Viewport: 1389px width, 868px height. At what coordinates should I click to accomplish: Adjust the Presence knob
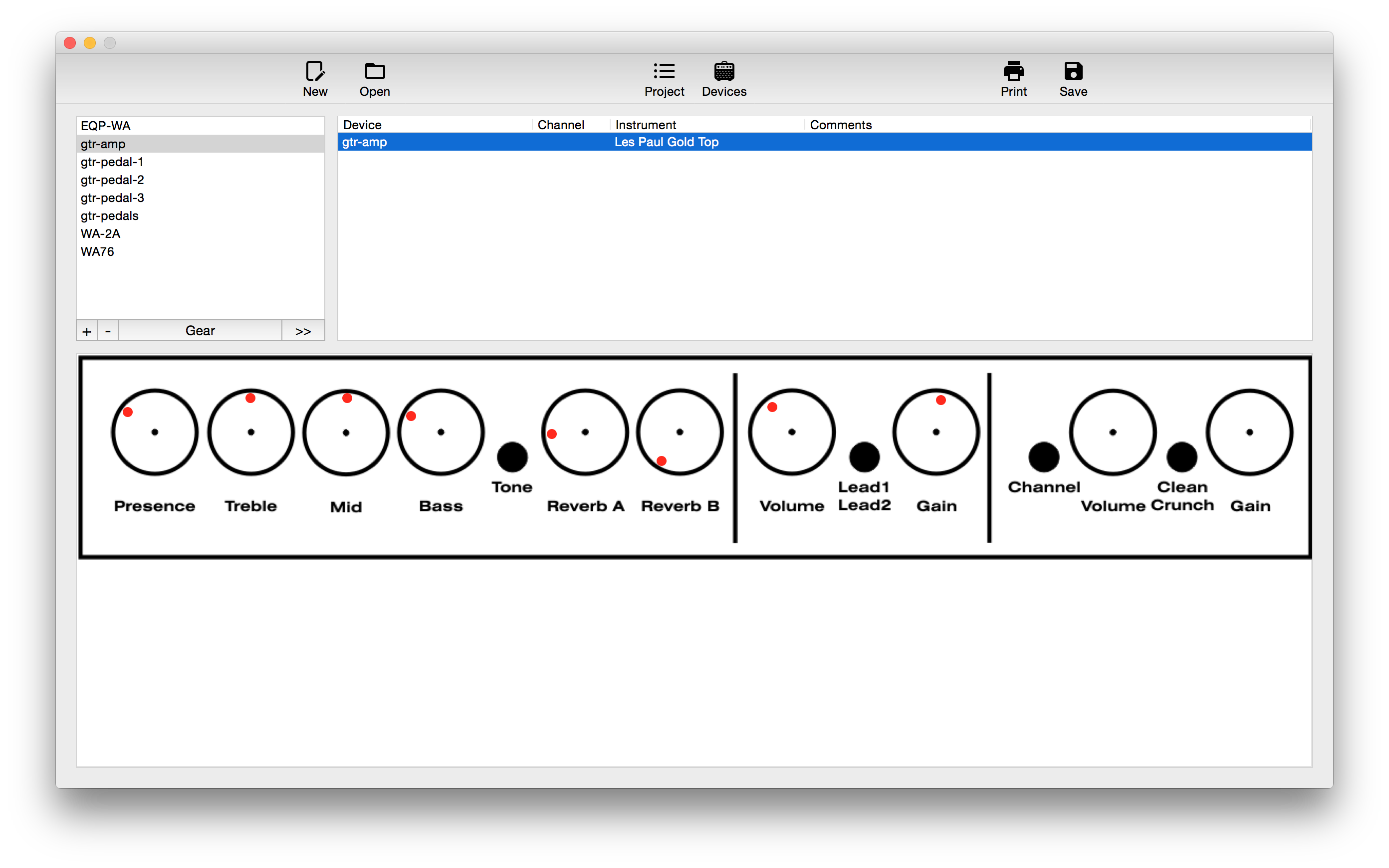[155, 433]
